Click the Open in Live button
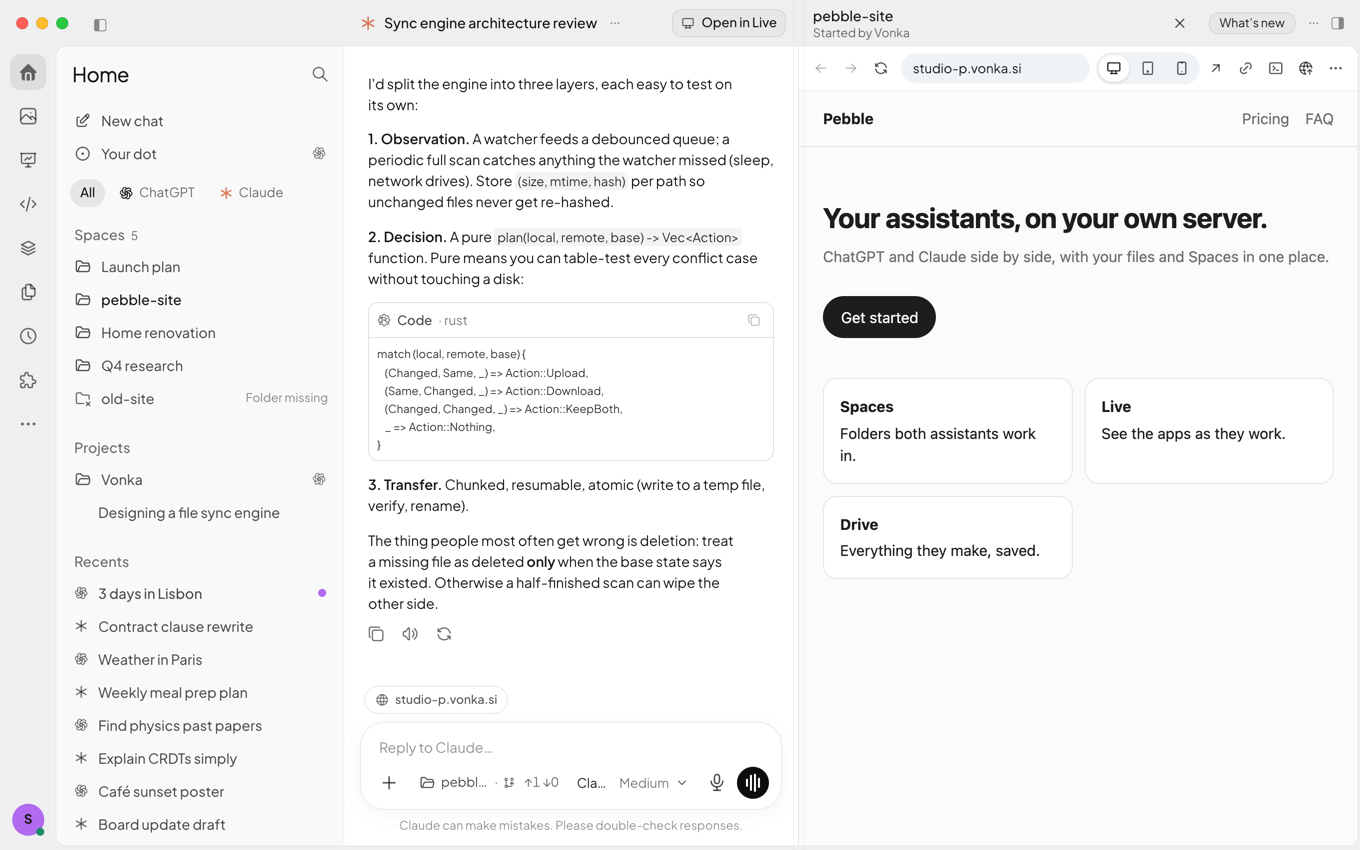Screen dimensions: 1360x850 pos(729,23)
